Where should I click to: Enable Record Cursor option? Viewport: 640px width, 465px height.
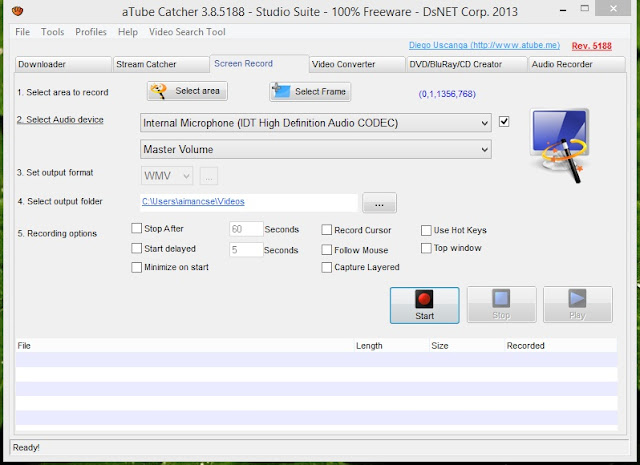point(327,230)
